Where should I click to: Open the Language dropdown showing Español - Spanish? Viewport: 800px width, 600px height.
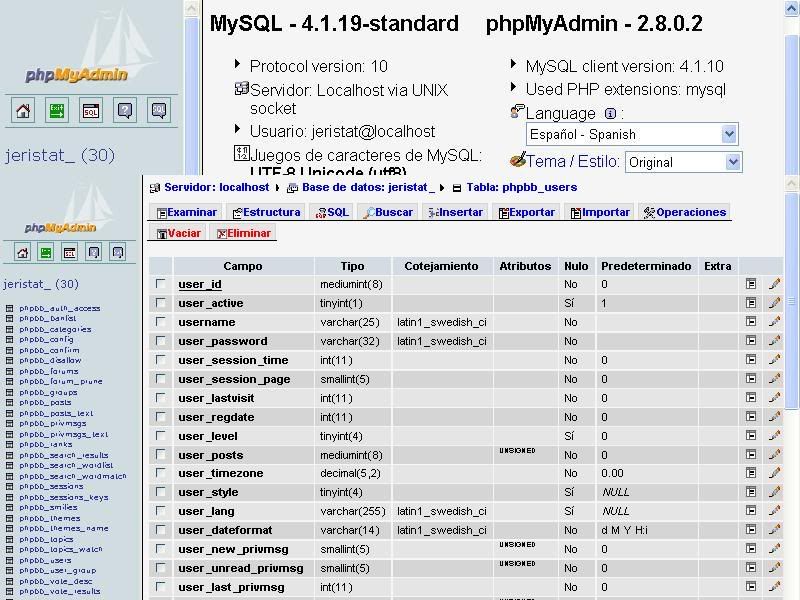[x=632, y=135]
